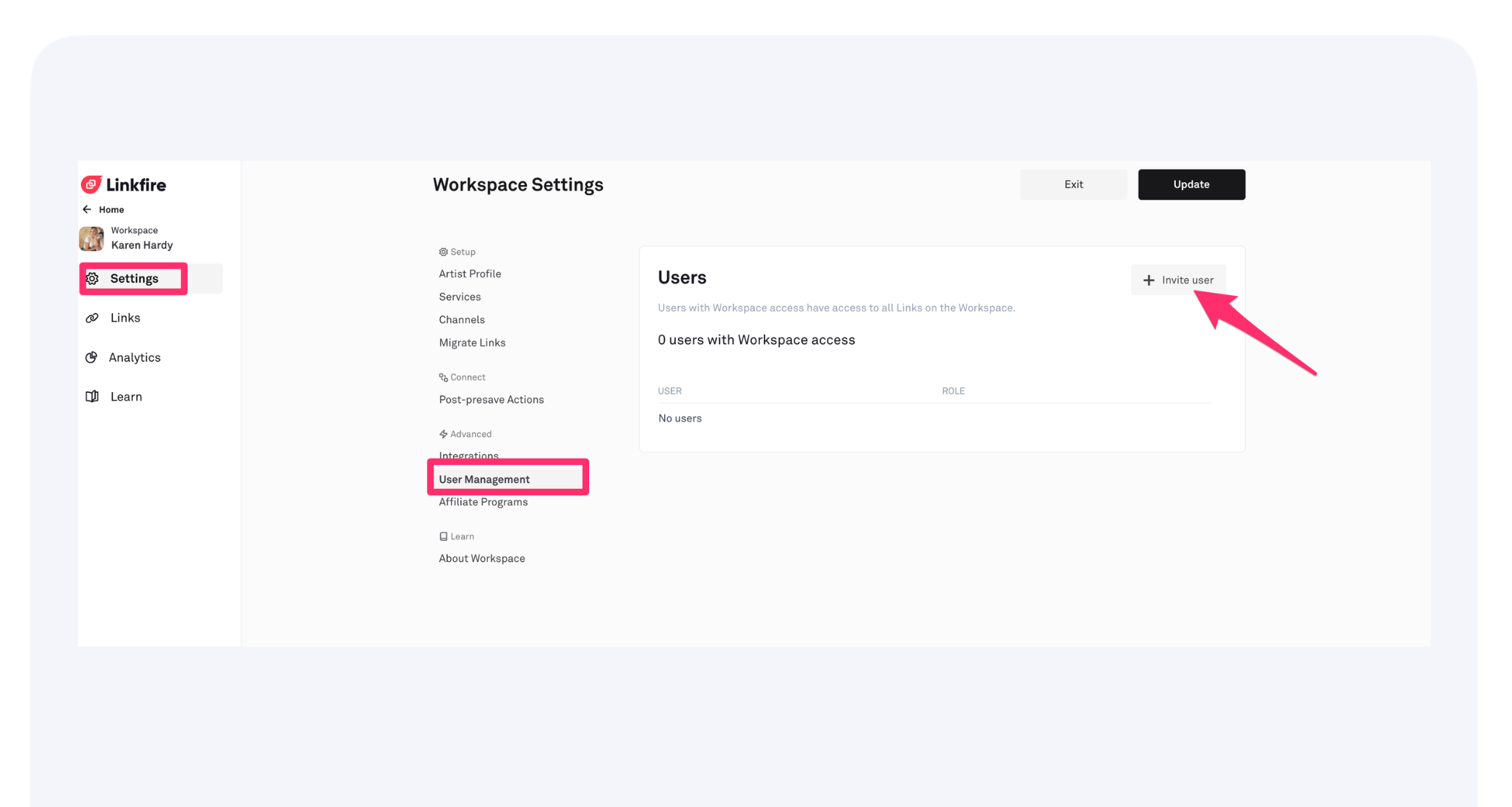1512x807 pixels.
Task: Open About Workspace page
Action: [x=481, y=558]
